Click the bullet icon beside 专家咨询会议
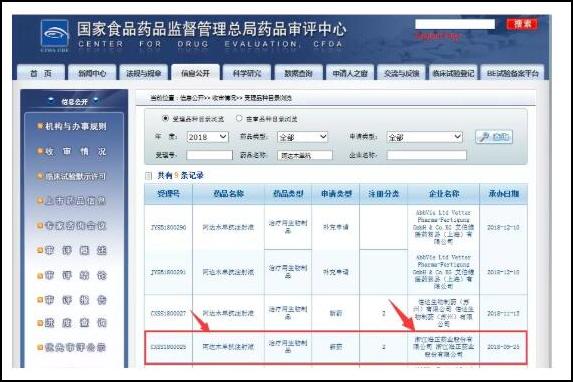 (40, 226)
